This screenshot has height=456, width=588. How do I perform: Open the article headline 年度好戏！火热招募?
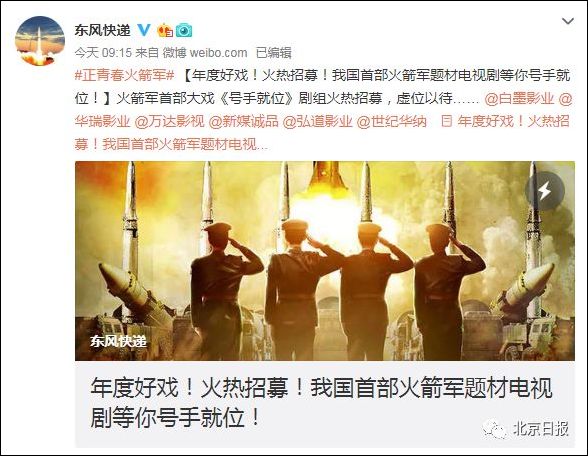321,403
